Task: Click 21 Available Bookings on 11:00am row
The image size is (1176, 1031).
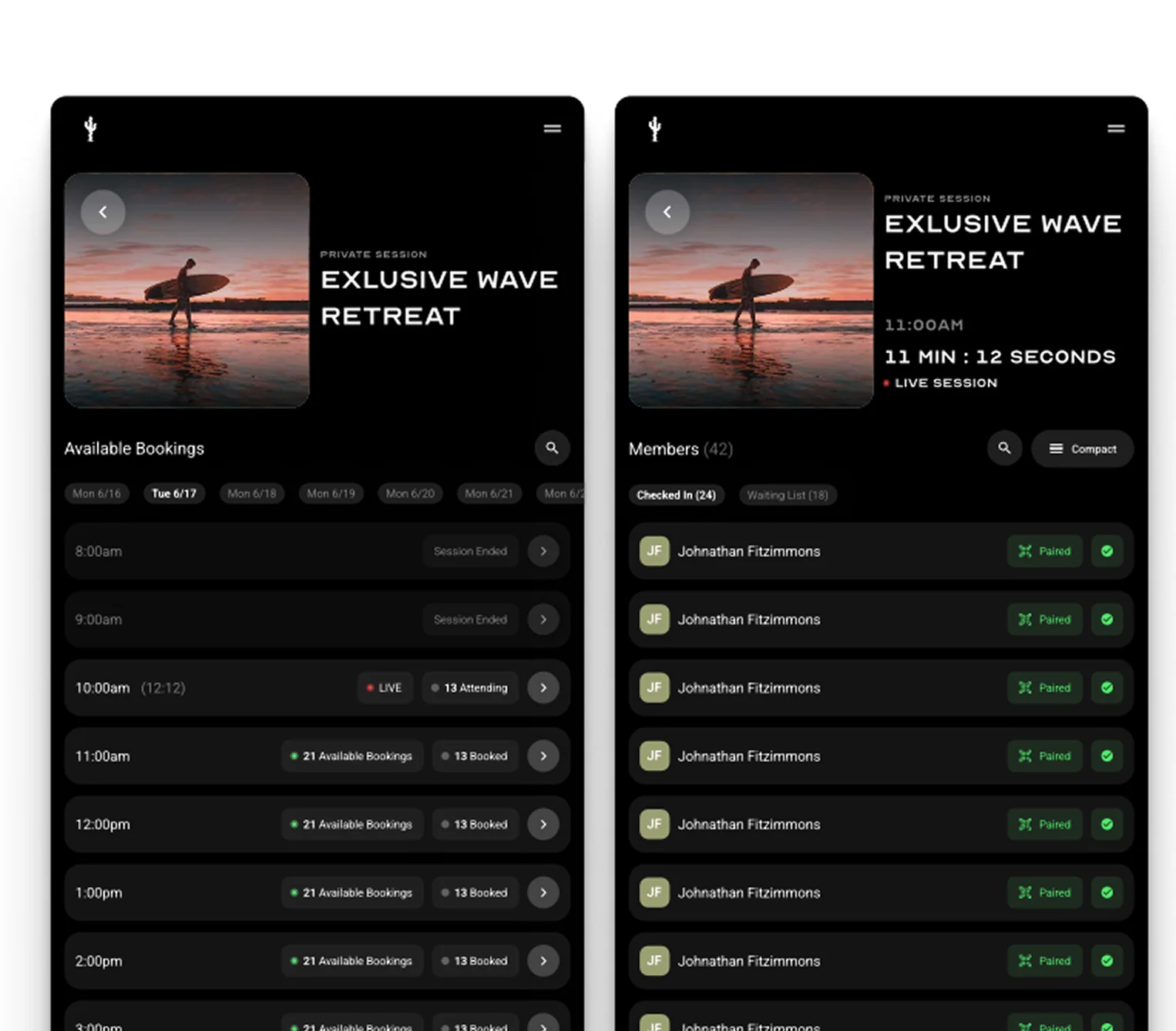Action: click(352, 756)
